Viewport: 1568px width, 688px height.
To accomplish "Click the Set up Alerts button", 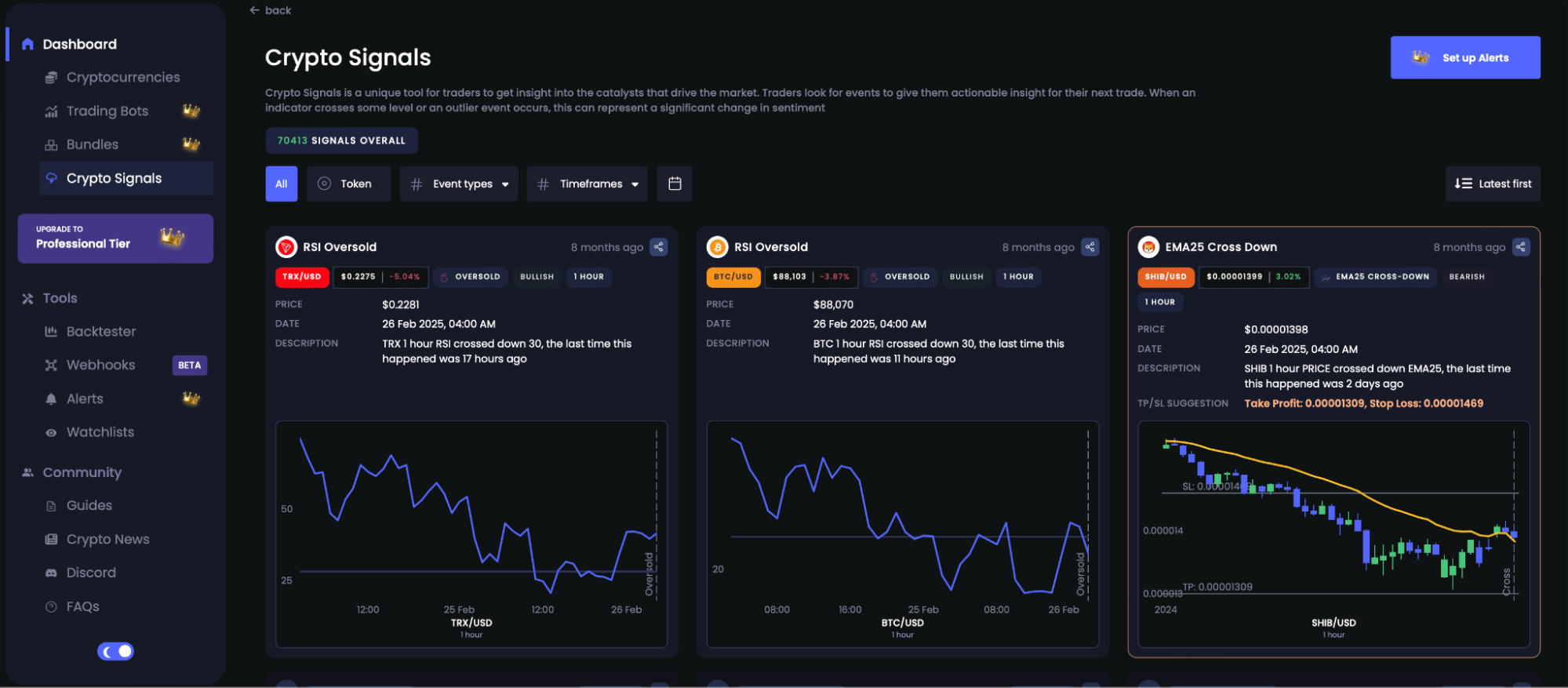I will point(1464,57).
